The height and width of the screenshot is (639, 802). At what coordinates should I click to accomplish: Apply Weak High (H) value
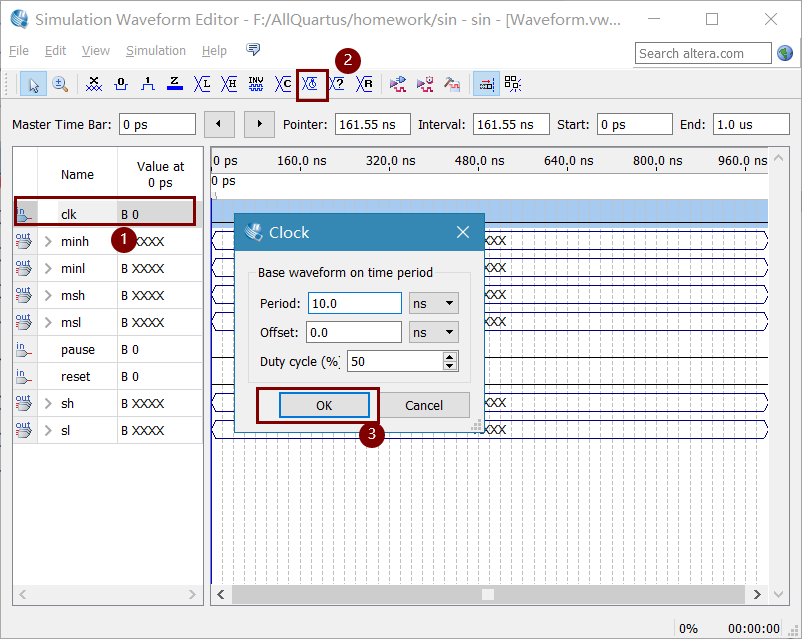[229, 84]
